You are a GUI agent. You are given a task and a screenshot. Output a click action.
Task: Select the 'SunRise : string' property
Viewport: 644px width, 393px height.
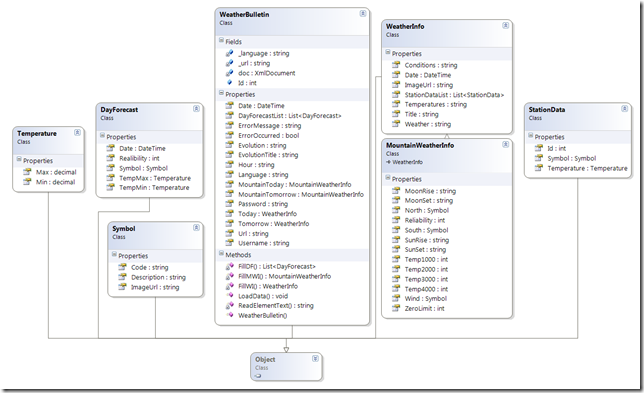click(427, 240)
